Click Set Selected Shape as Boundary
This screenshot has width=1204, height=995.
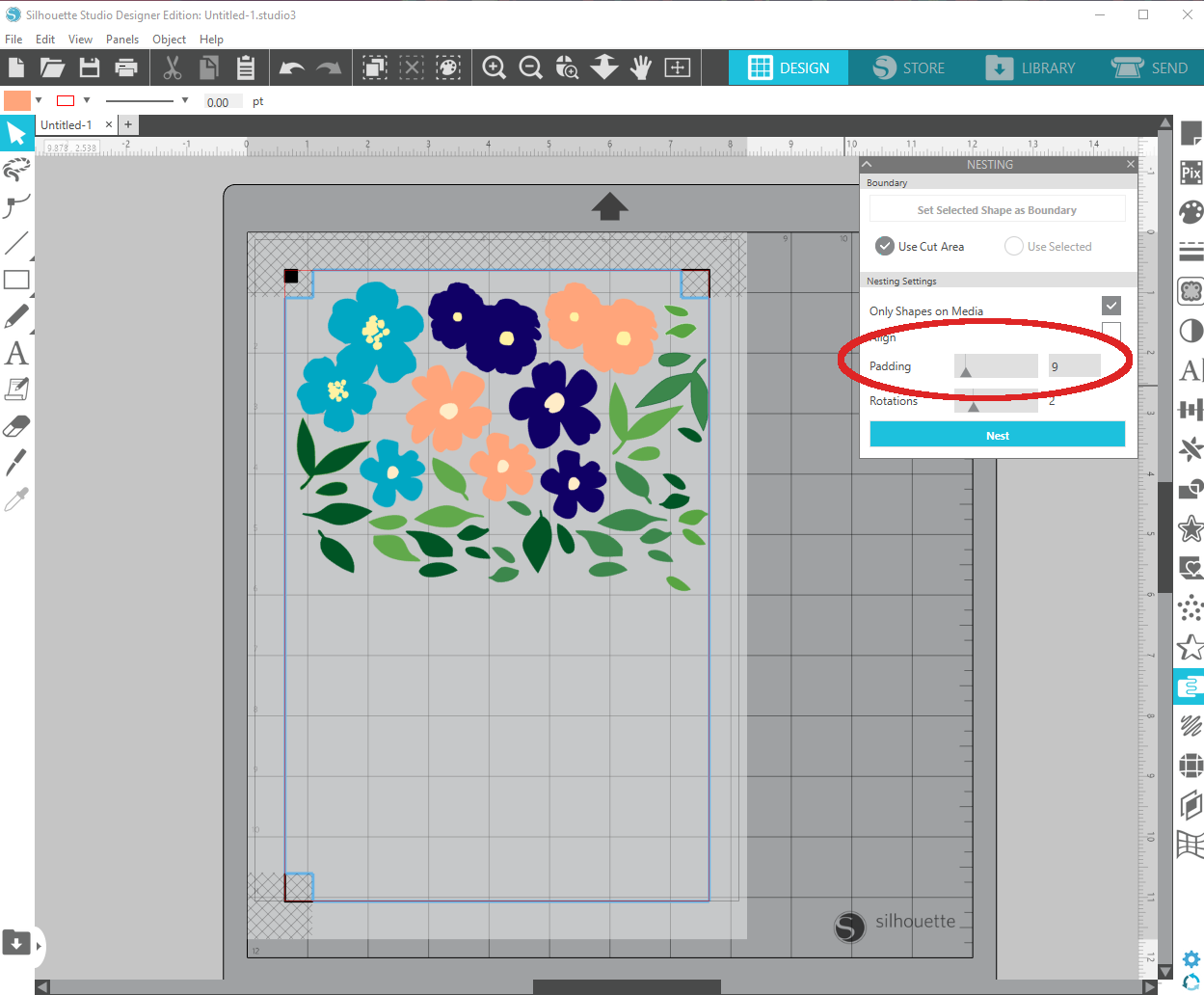[998, 210]
